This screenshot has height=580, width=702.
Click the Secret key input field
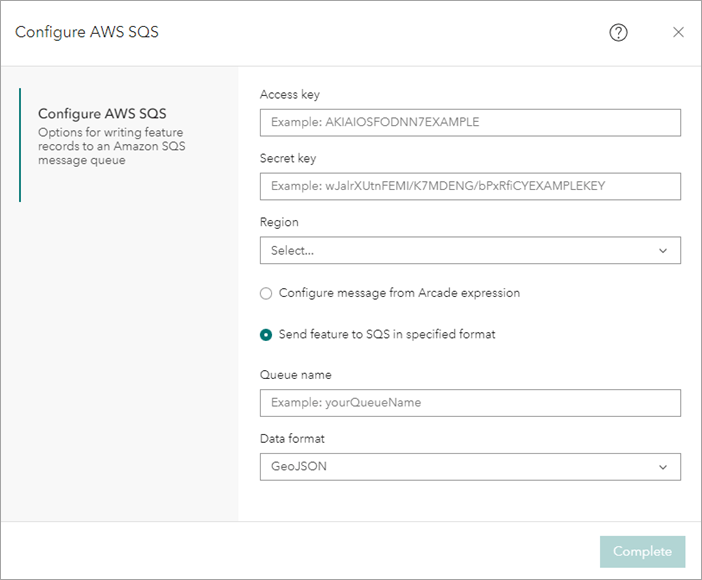470,186
